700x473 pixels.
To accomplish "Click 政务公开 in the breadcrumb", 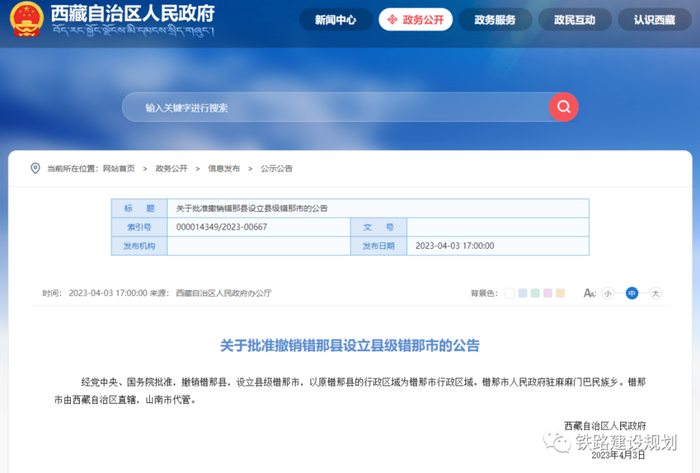I will point(171,168).
